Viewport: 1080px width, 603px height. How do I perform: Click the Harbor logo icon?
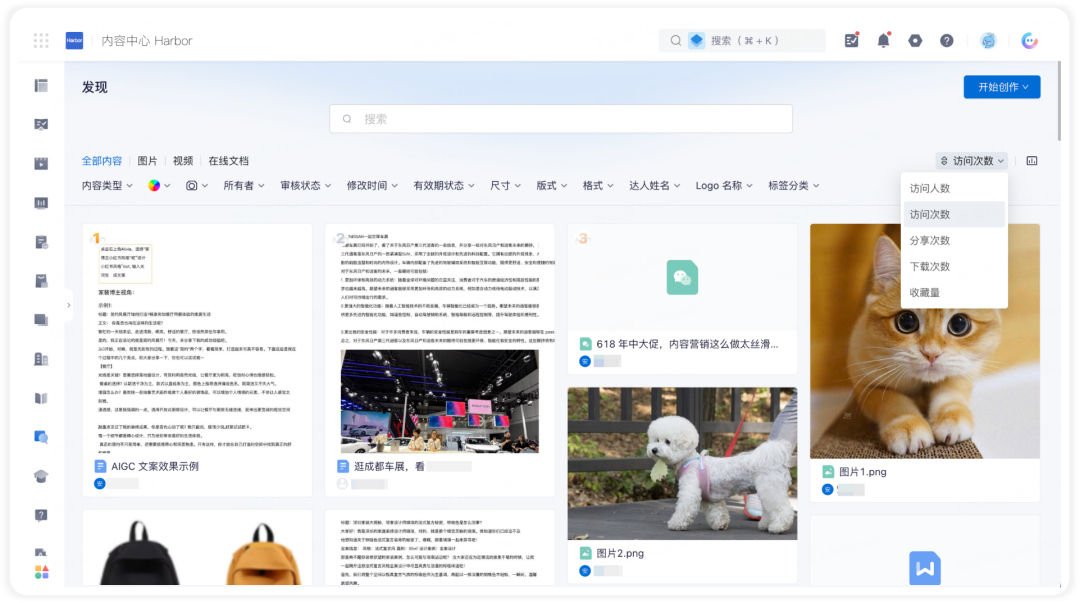point(74,41)
